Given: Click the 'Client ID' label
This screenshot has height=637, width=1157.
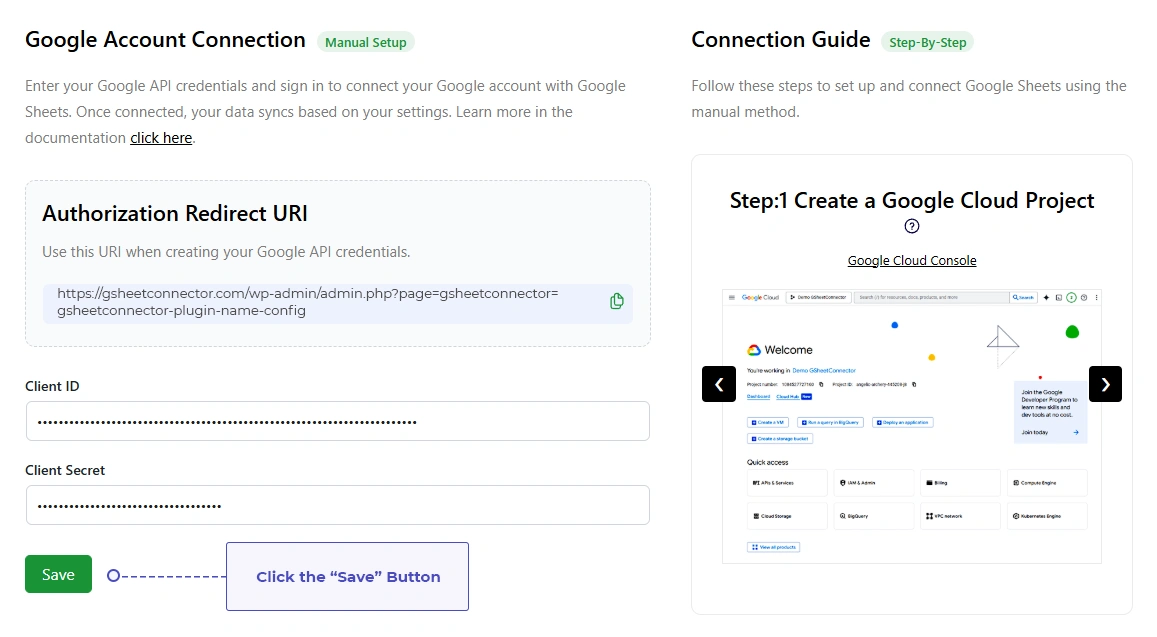Looking at the screenshot, I should pyautogui.click(x=52, y=386).
